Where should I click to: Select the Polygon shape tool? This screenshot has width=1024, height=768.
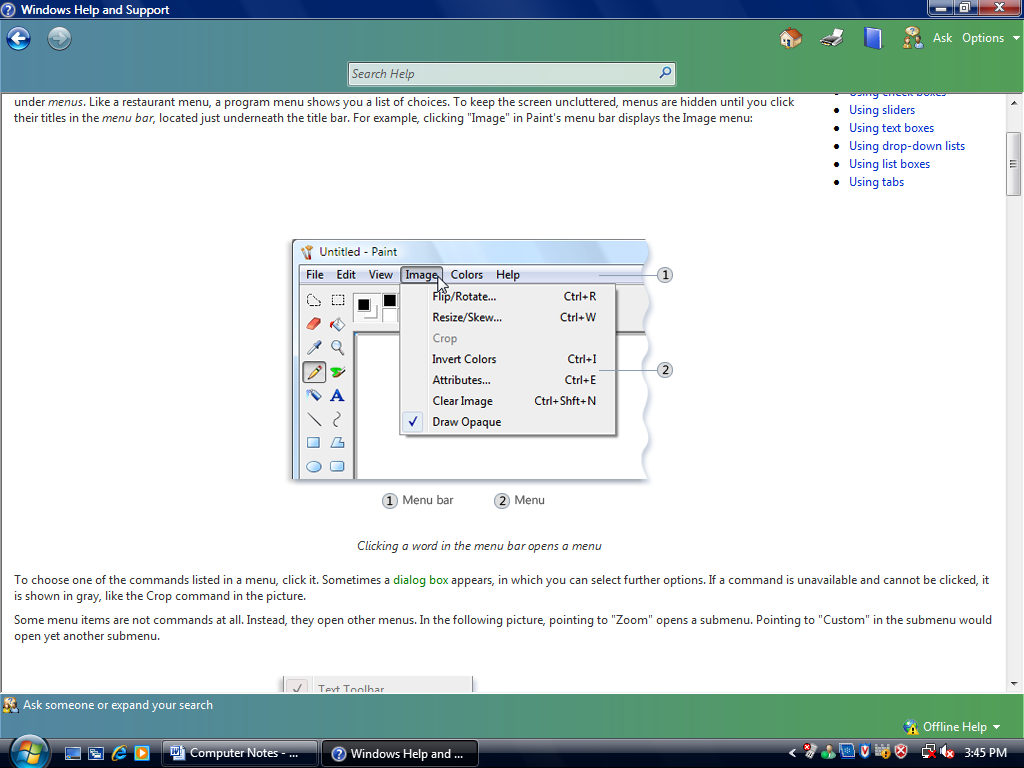point(338,443)
